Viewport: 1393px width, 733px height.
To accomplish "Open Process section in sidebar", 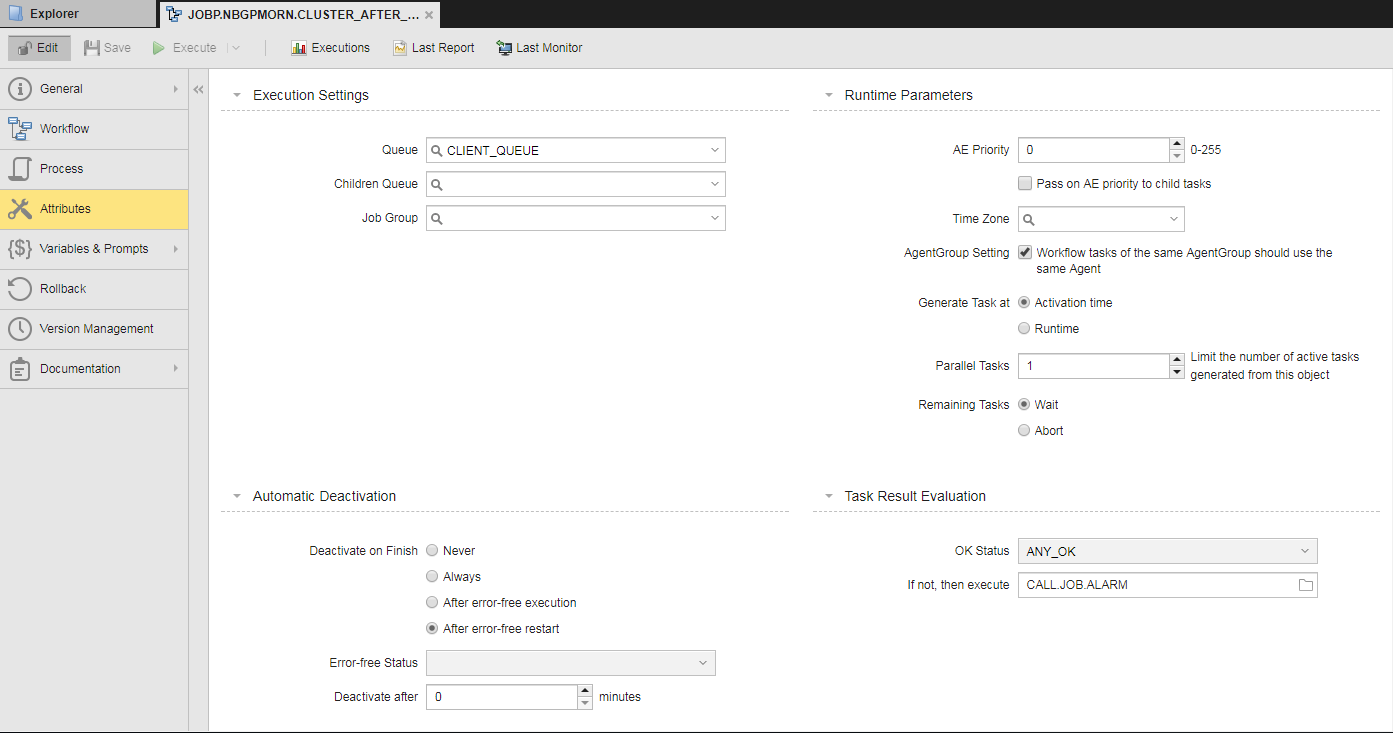I will [x=94, y=169].
